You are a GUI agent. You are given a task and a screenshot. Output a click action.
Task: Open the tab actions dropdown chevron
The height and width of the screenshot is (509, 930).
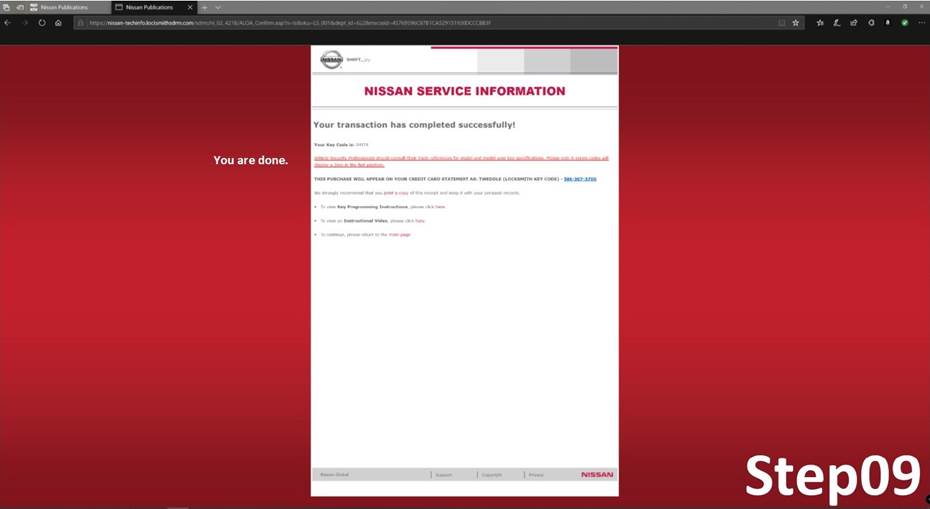pyautogui.click(x=218, y=7)
